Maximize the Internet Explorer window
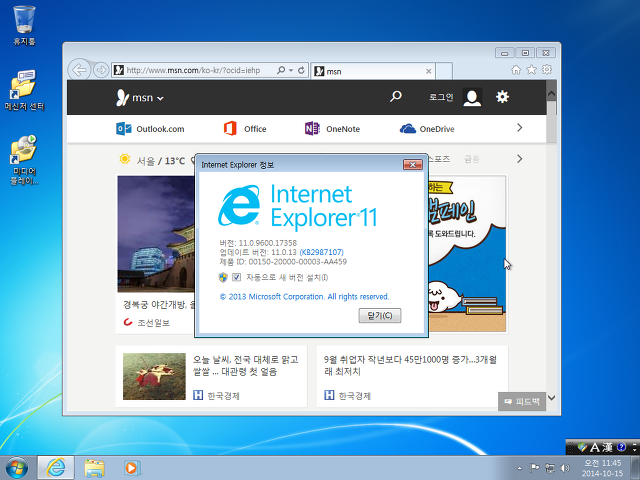This screenshot has height=480, width=640. (x=525, y=53)
